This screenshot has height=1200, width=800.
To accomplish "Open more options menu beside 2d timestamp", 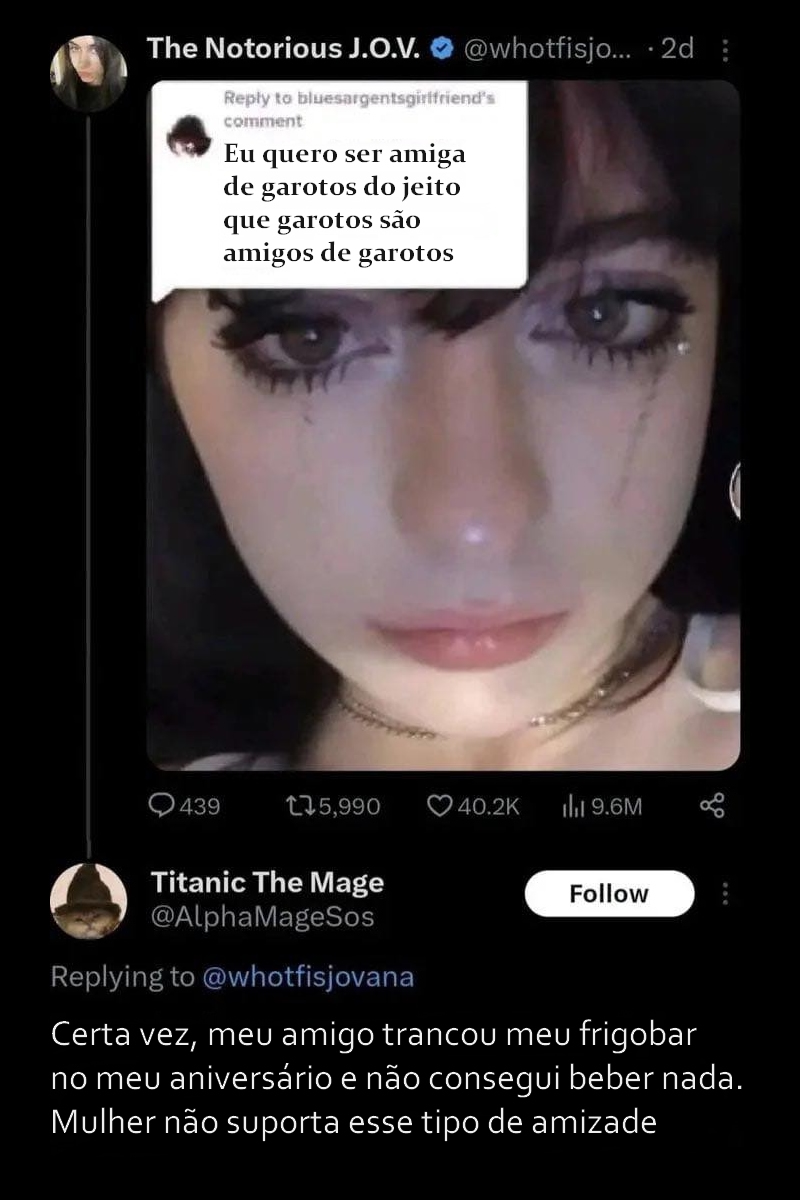I will 725,49.
